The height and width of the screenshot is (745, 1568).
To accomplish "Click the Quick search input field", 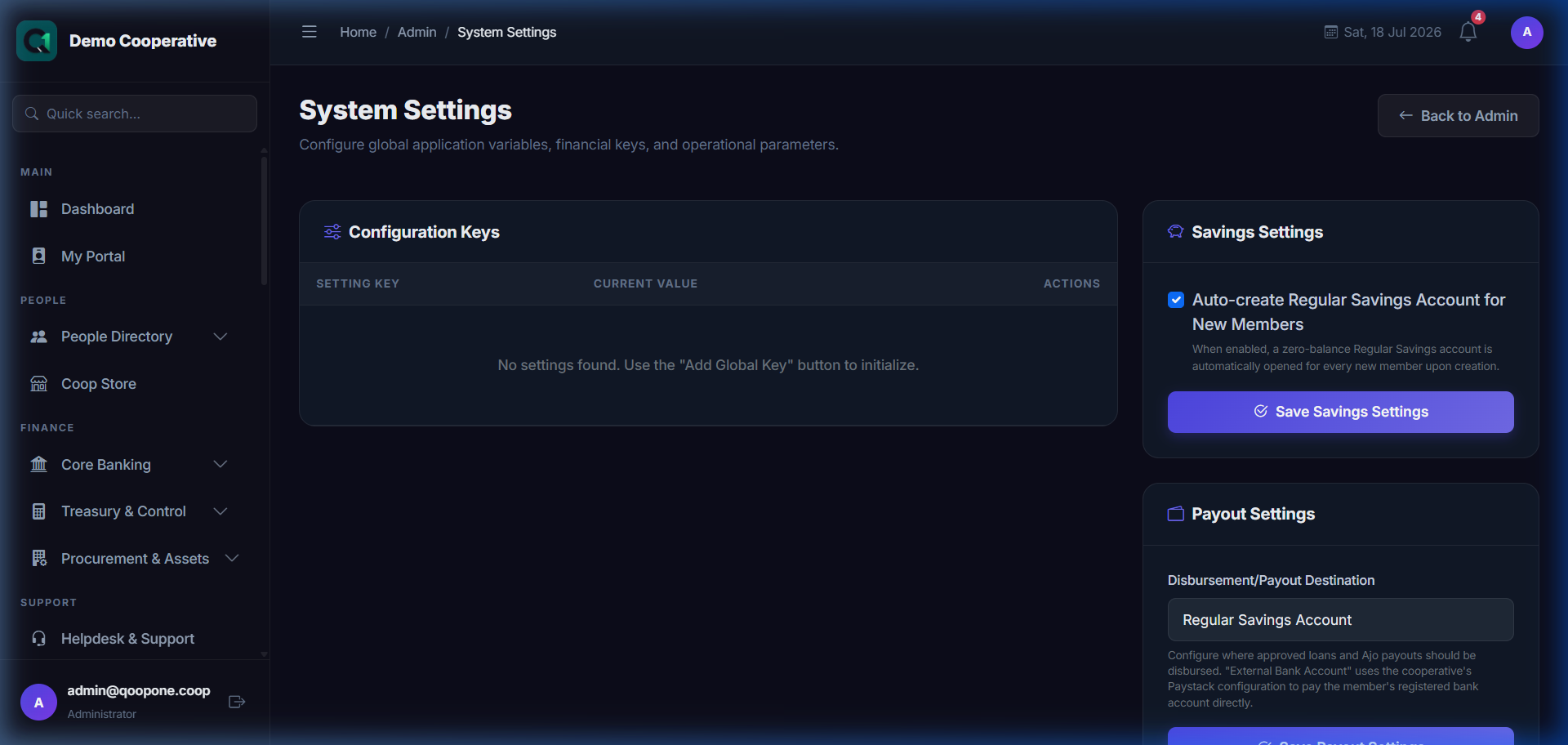I will 135,114.
